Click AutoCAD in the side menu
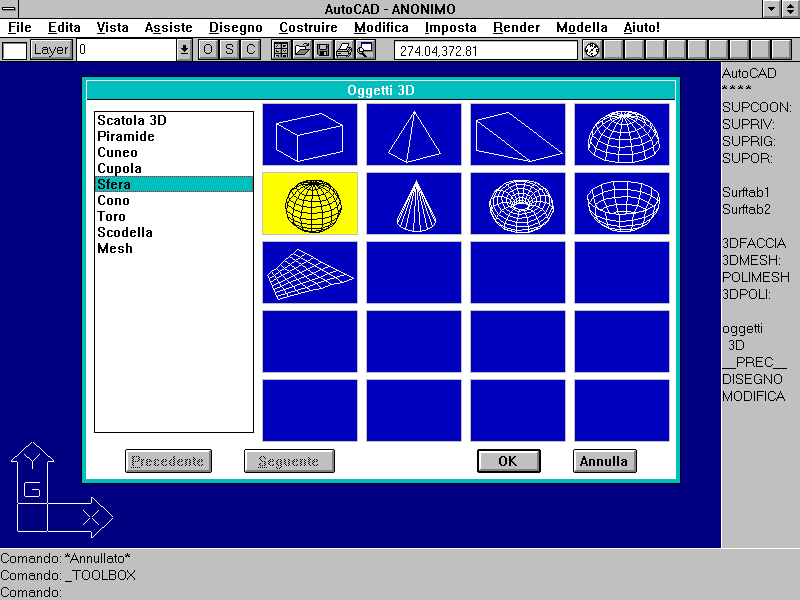This screenshot has width=800, height=600. [x=749, y=73]
